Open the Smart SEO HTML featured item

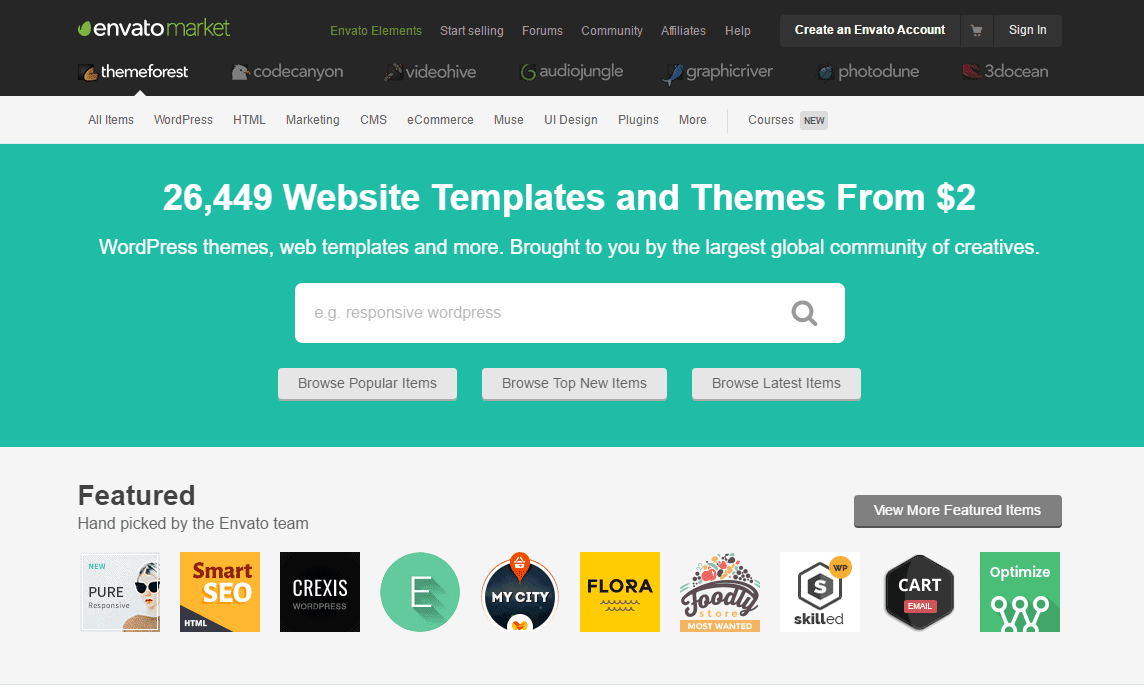(220, 592)
